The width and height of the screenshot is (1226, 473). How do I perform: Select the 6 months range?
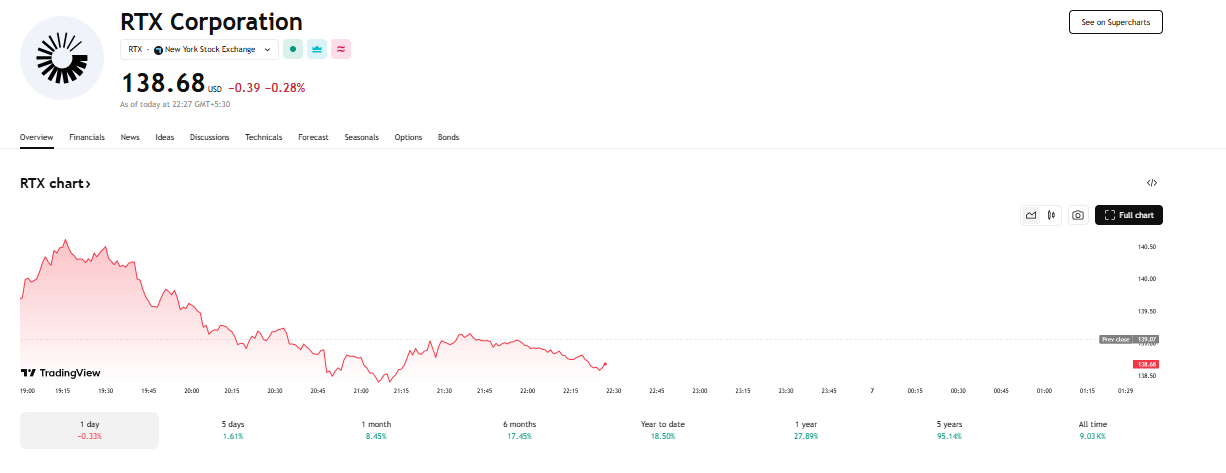pyautogui.click(x=520, y=430)
